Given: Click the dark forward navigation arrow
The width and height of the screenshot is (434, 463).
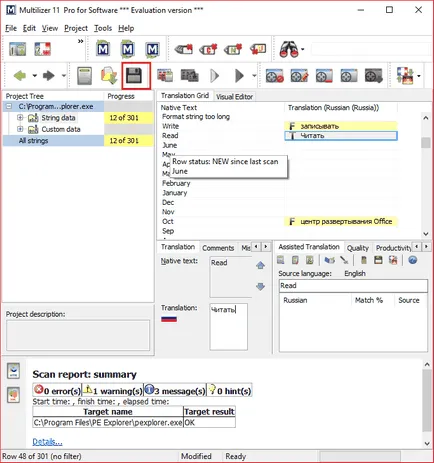Looking at the screenshot, I should tap(49, 76).
